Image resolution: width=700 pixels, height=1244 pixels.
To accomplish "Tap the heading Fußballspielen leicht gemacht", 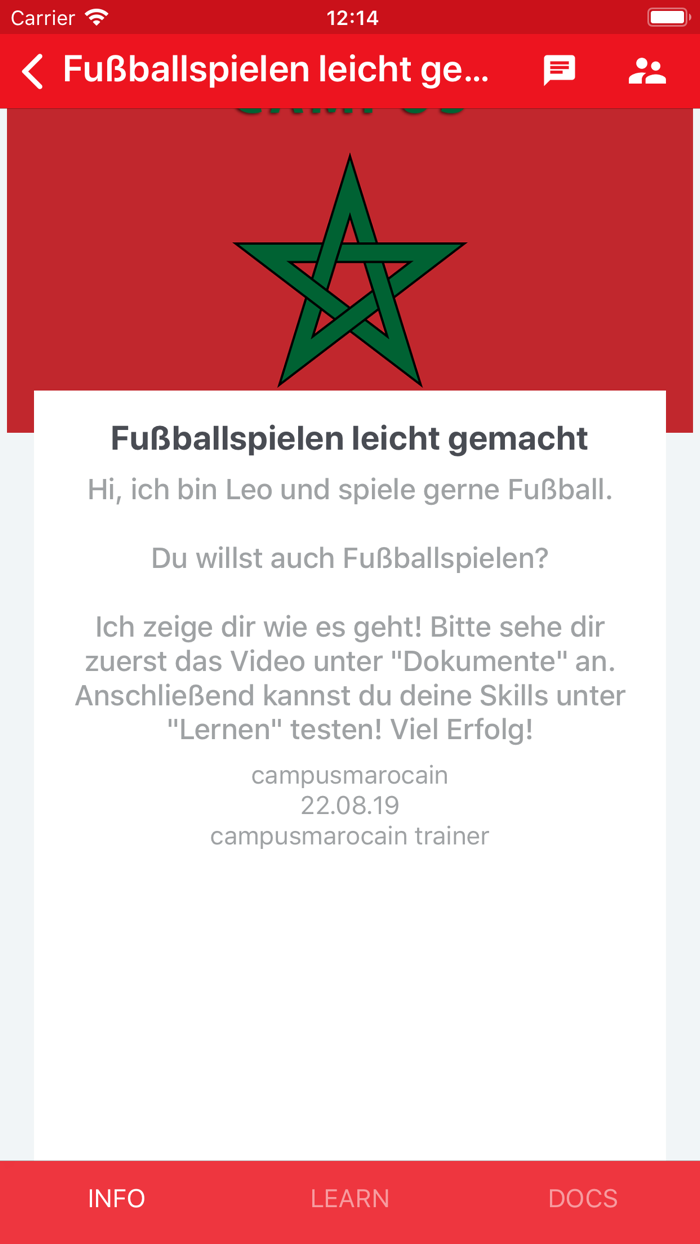I will (349, 438).
